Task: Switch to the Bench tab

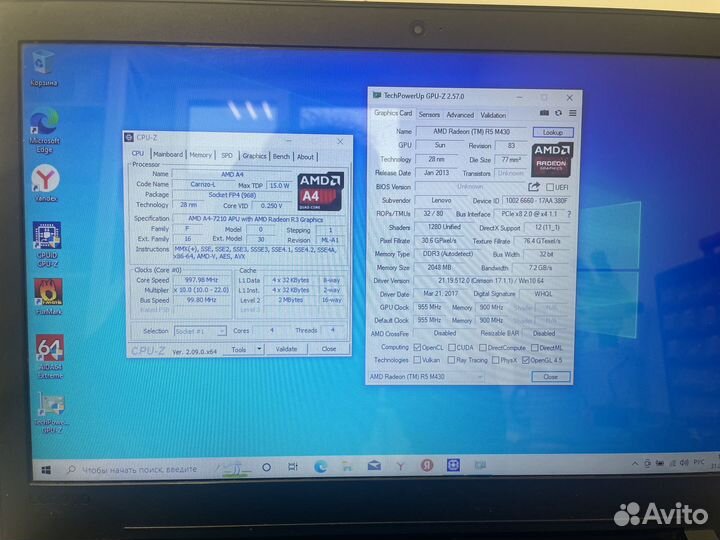Action: click(281, 157)
